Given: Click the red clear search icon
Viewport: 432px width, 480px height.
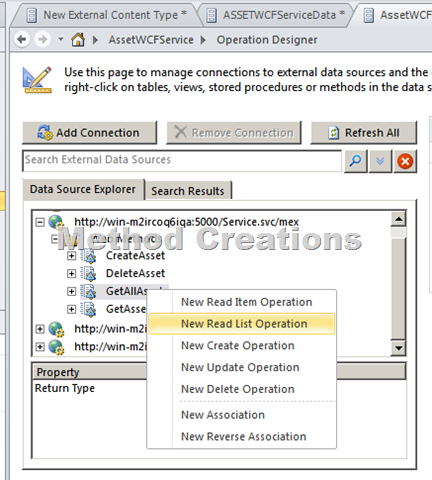Looking at the screenshot, I should coord(405,161).
